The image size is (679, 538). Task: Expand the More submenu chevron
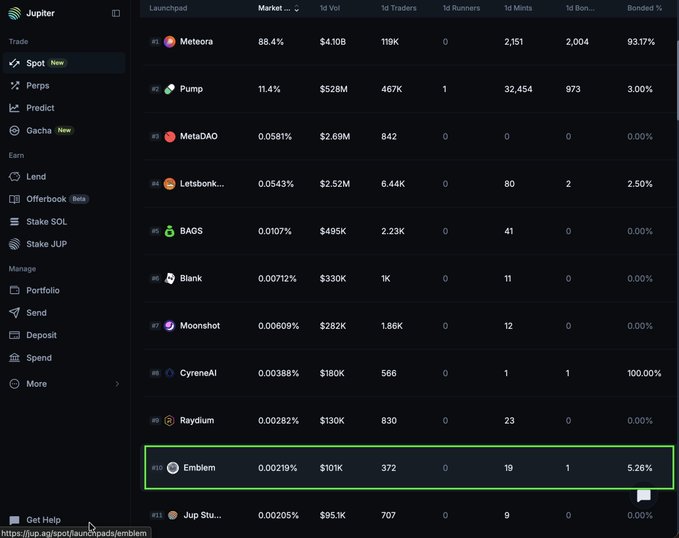(x=117, y=384)
